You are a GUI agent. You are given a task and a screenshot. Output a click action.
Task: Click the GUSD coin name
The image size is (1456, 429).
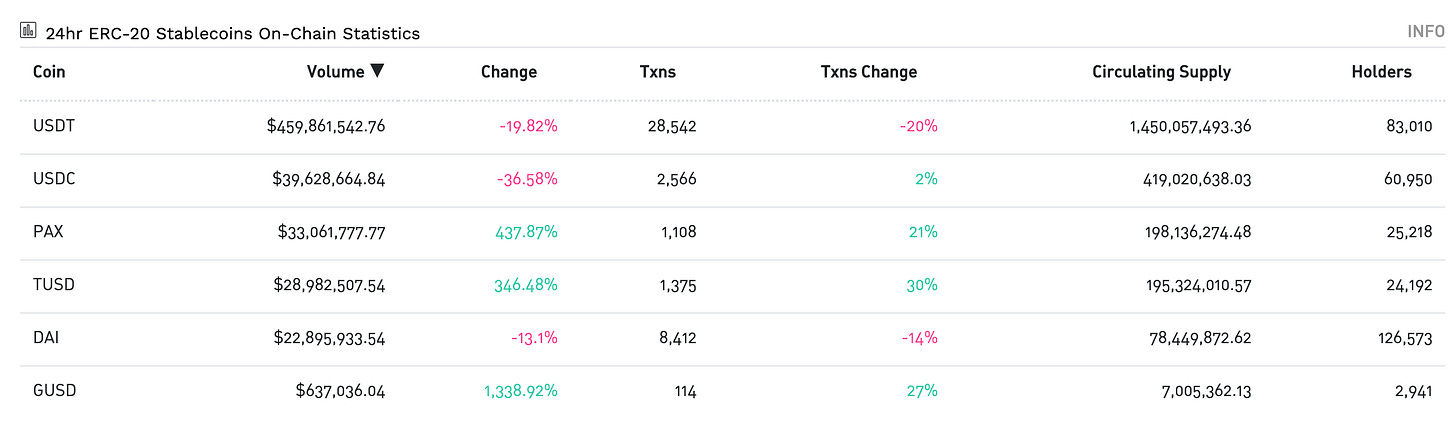click(54, 391)
